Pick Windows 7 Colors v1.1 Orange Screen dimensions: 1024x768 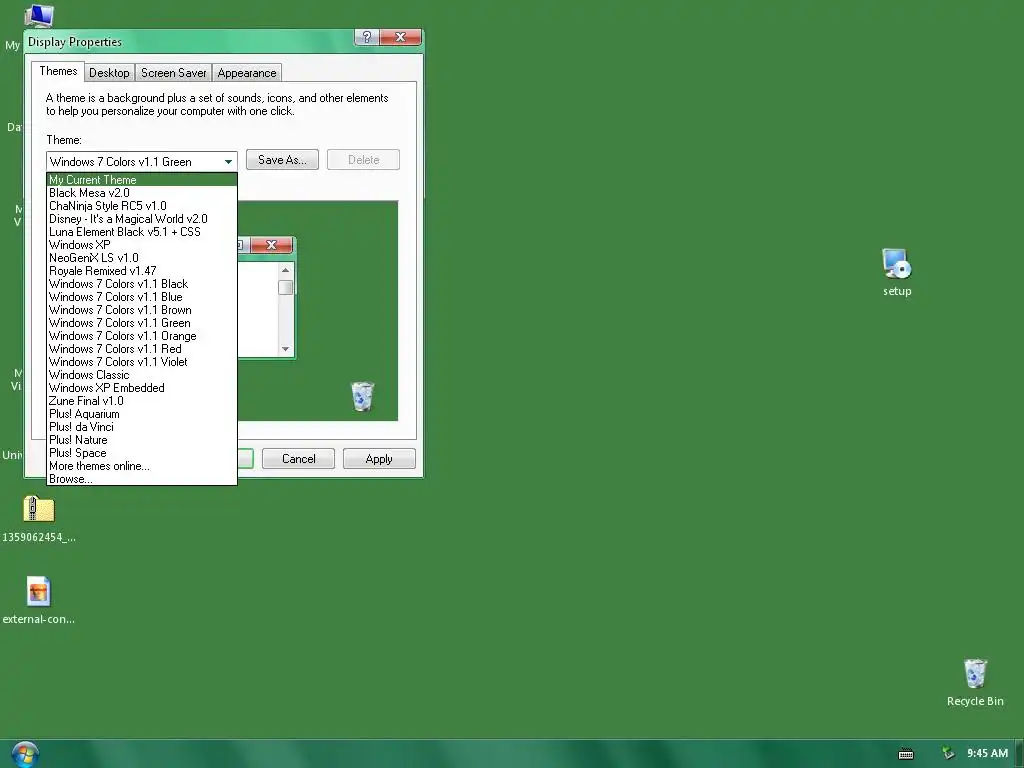(142, 336)
